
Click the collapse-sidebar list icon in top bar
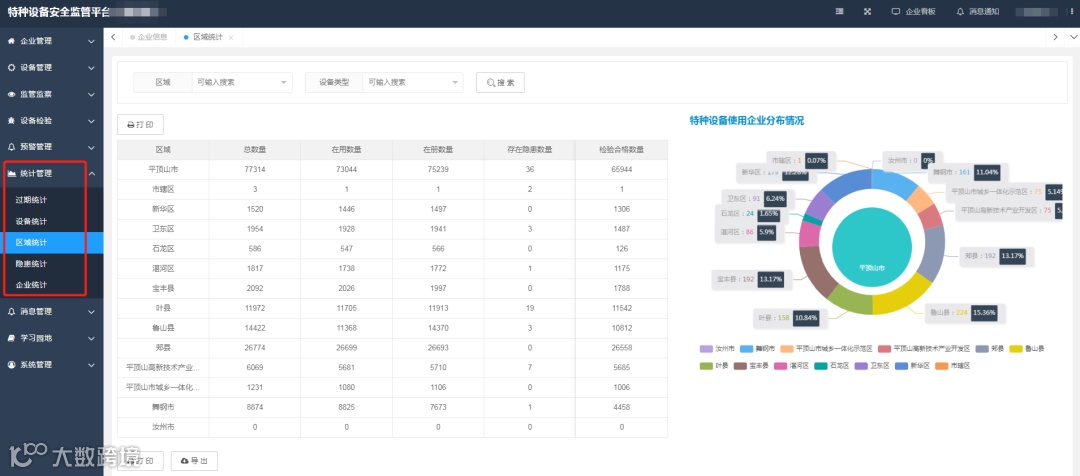click(840, 12)
